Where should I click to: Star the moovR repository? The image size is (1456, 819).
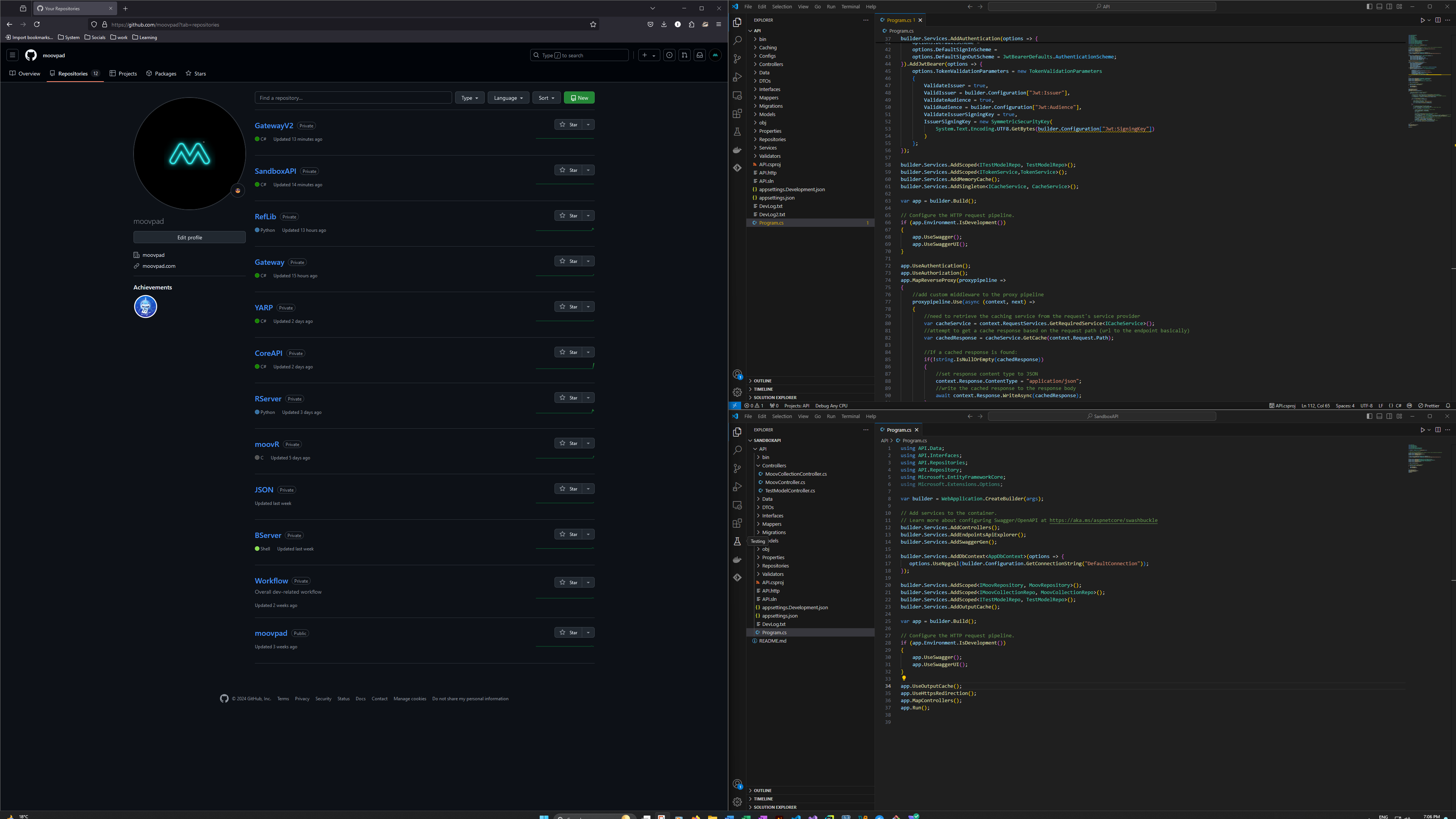point(568,443)
